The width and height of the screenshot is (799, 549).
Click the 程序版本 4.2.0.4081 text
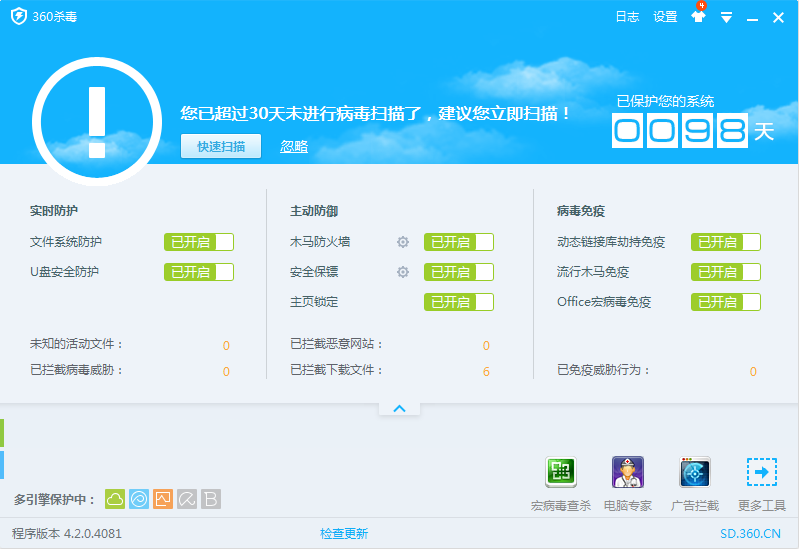[67, 534]
